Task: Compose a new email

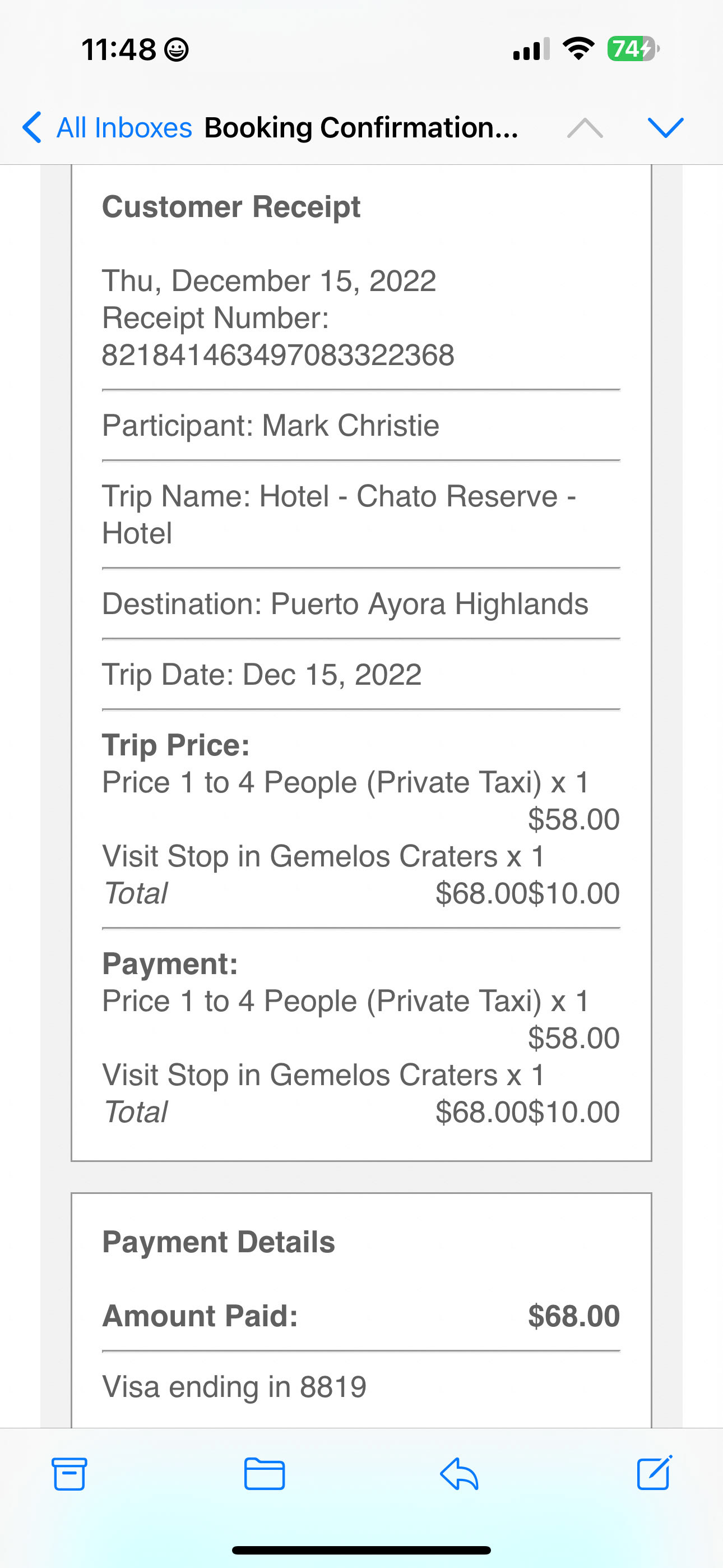Action: (x=654, y=1474)
